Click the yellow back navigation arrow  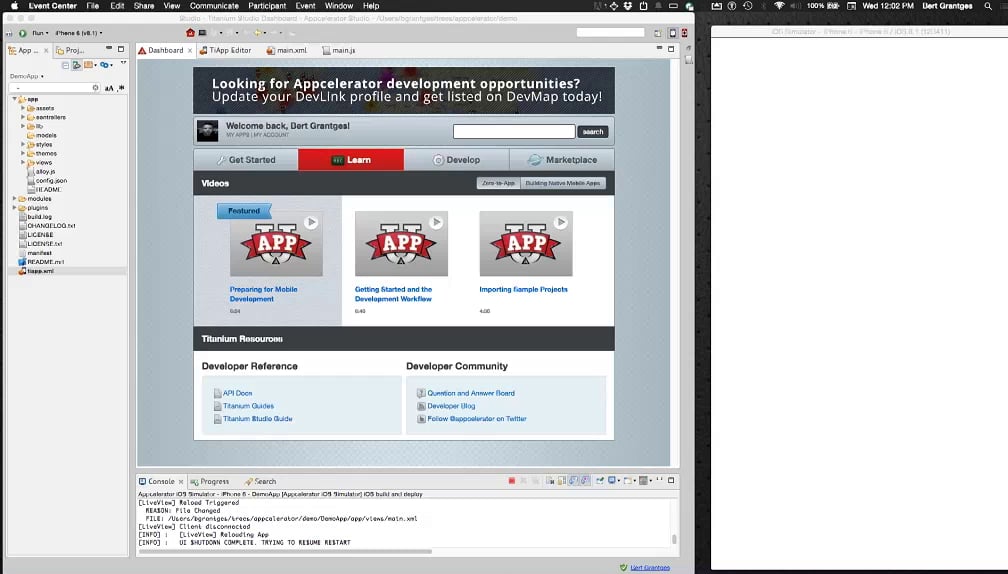pos(257,33)
